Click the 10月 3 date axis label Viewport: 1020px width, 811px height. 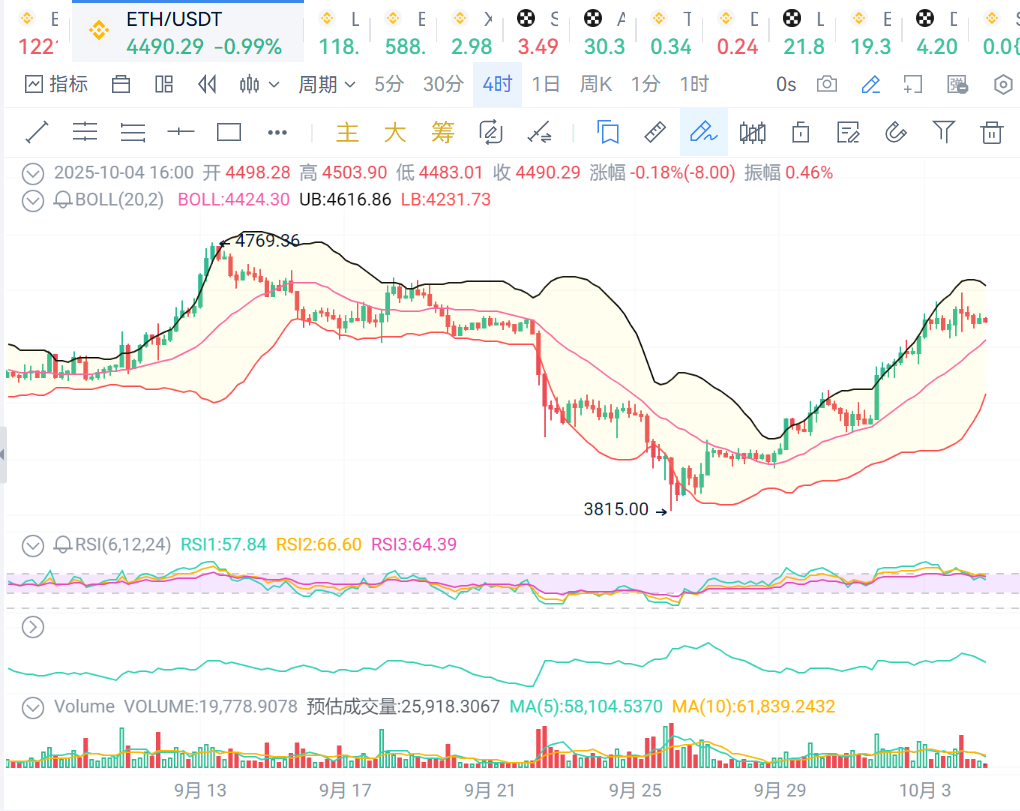coord(924,790)
